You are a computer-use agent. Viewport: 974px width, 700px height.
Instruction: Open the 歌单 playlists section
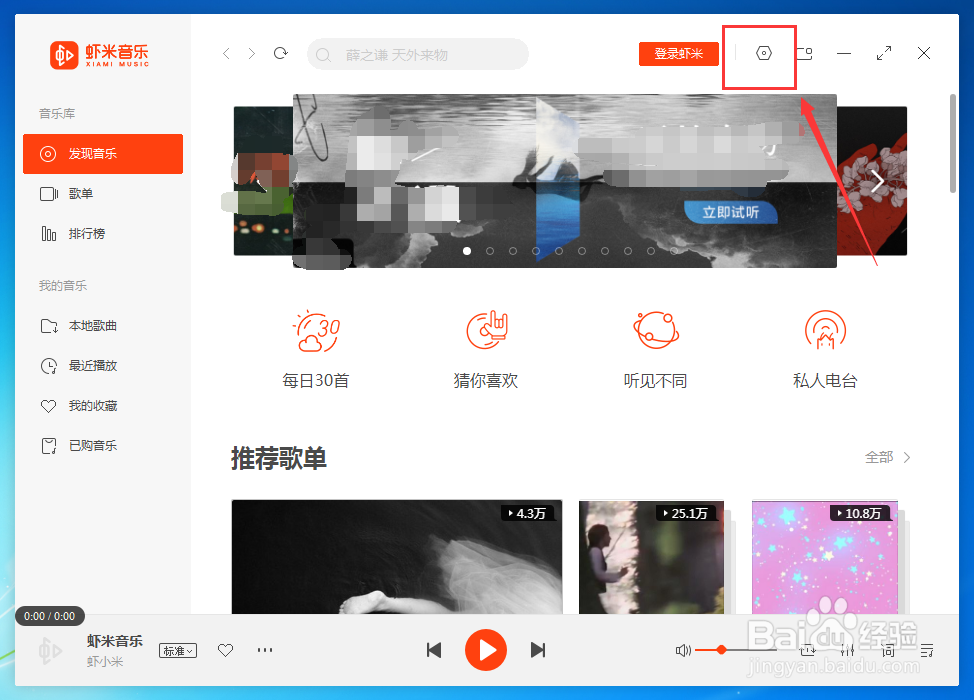click(103, 194)
